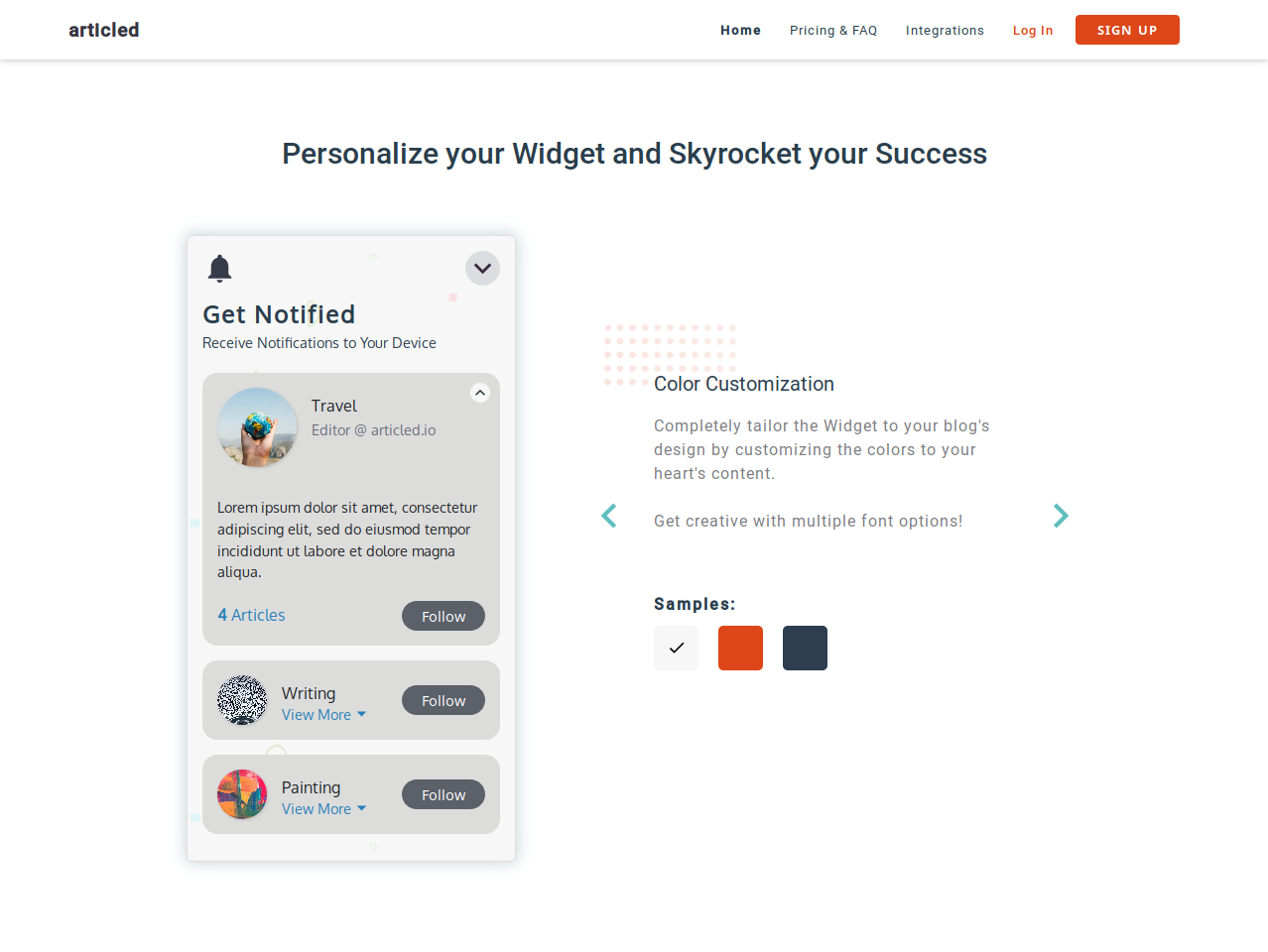Collapse the widget with the chevron-down button
The height and width of the screenshot is (952, 1268).
(x=482, y=268)
